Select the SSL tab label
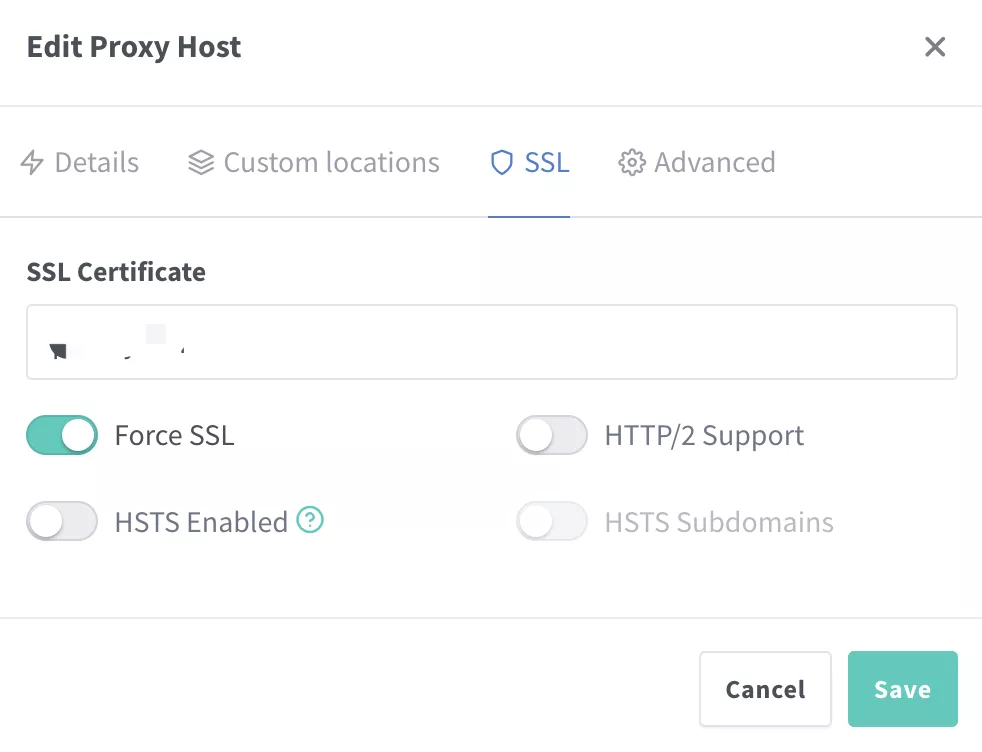Screen dimensions: 982x752 (x=546, y=163)
